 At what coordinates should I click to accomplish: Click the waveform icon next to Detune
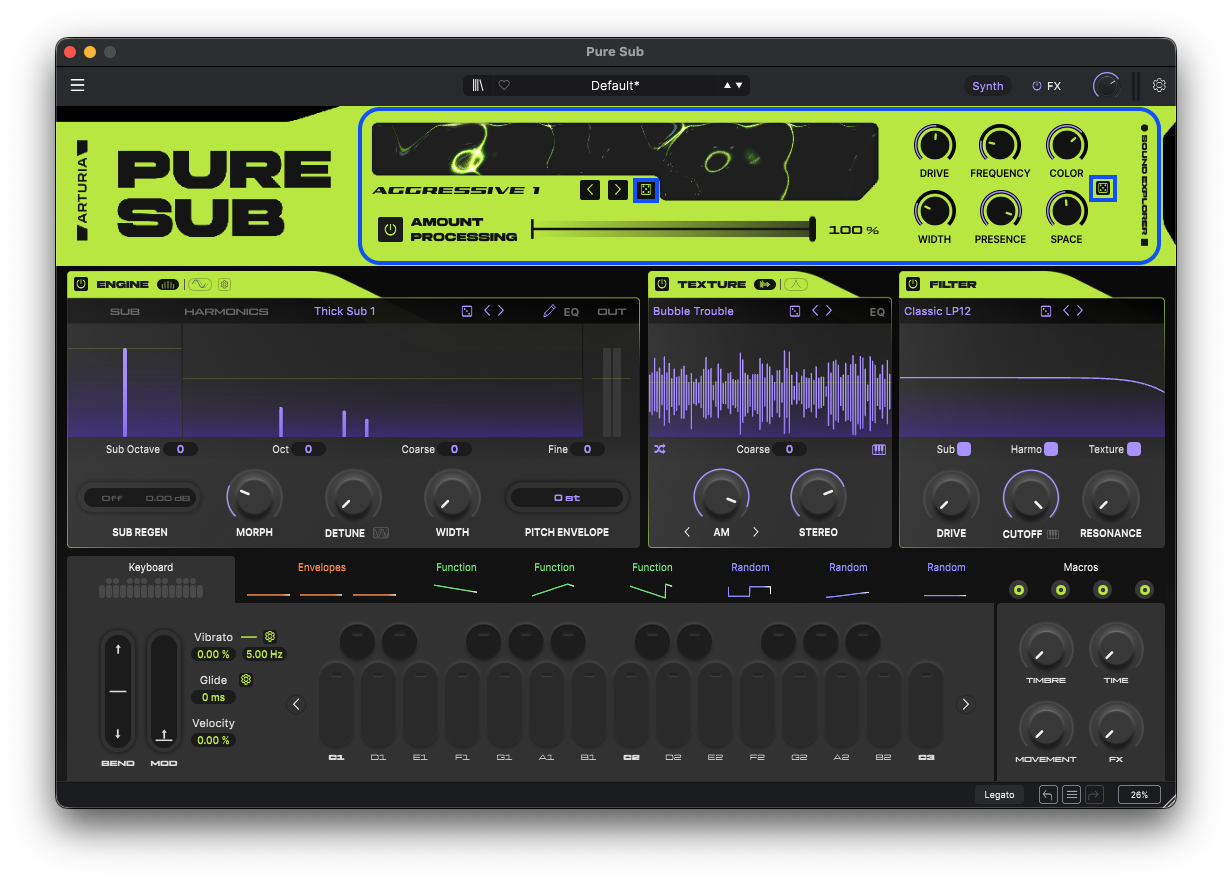coord(381,533)
